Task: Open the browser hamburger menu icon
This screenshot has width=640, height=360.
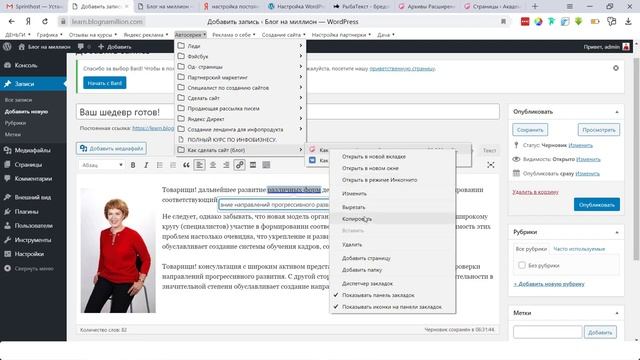Action: coord(570,7)
